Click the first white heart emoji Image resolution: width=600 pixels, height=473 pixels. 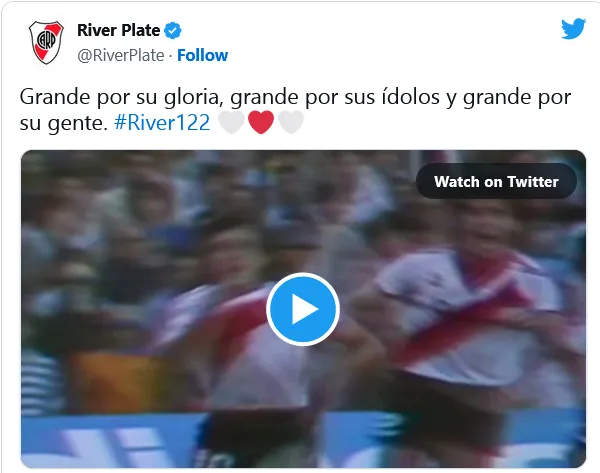pyautogui.click(x=232, y=122)
